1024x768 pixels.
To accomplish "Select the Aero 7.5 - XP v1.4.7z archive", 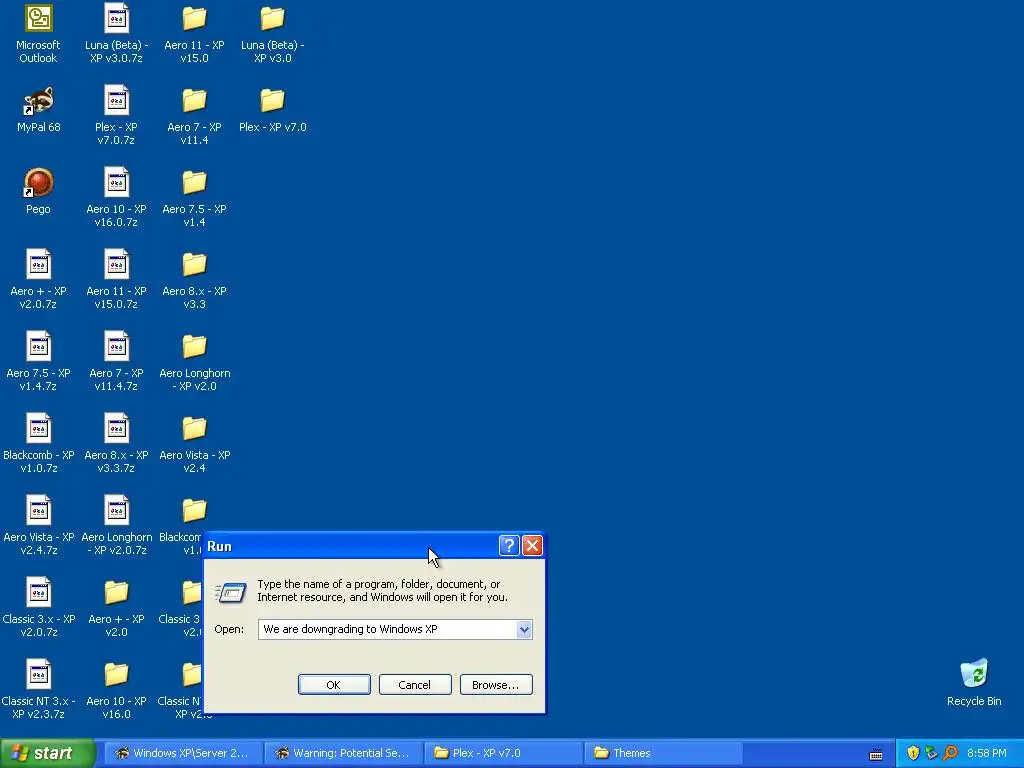I will coord(38,362).
